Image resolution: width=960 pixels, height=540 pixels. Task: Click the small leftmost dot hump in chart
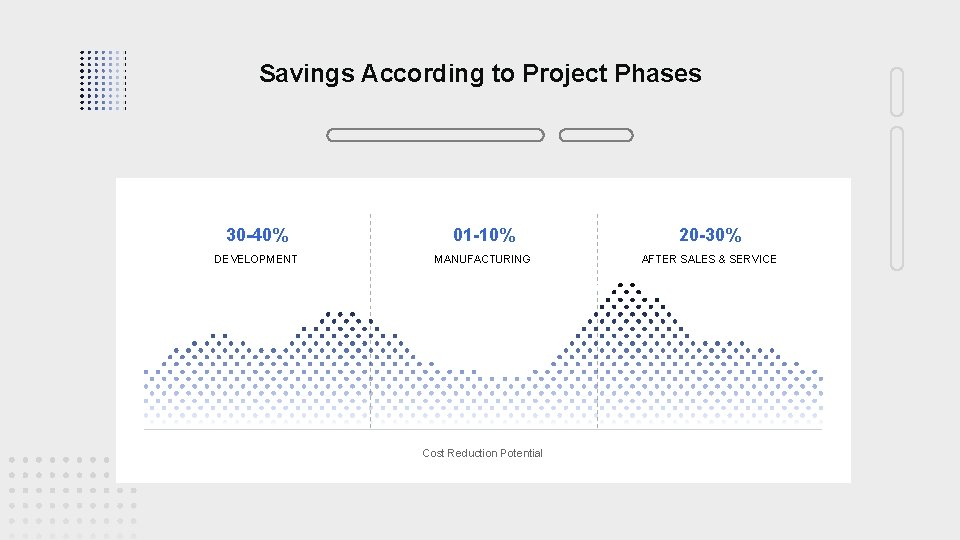click(216, 348)
